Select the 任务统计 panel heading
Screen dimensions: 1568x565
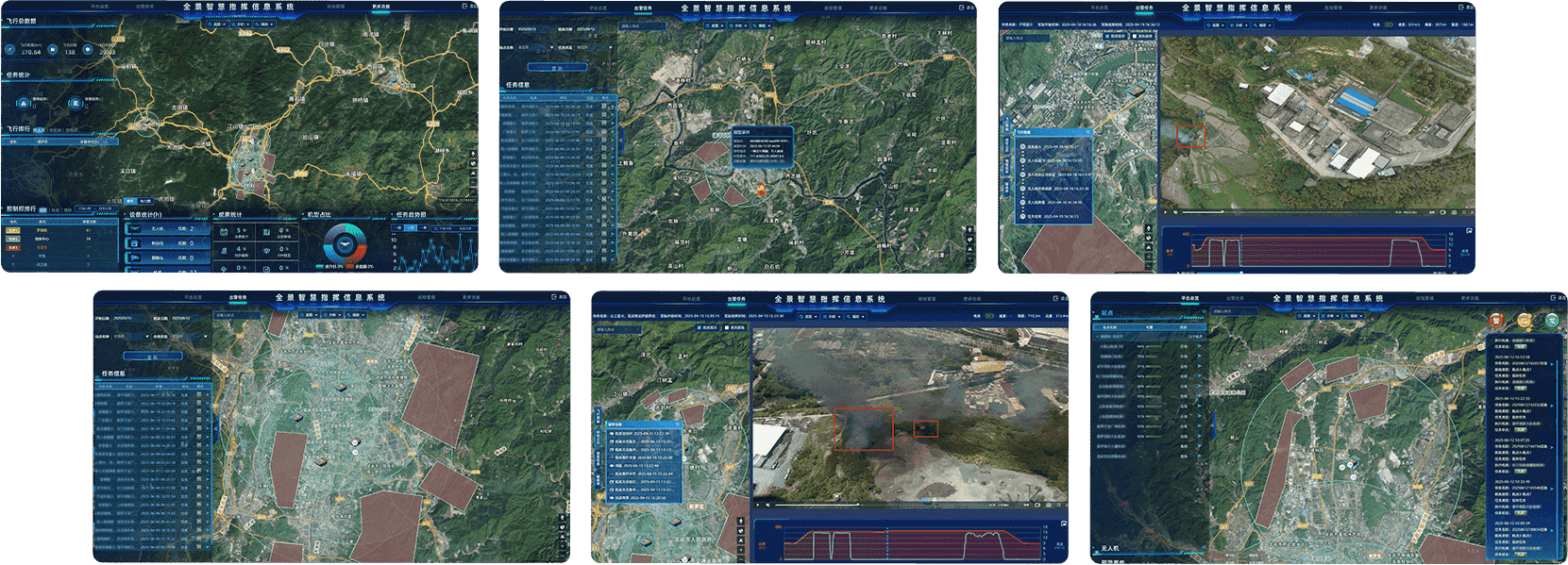pos(18,75)
